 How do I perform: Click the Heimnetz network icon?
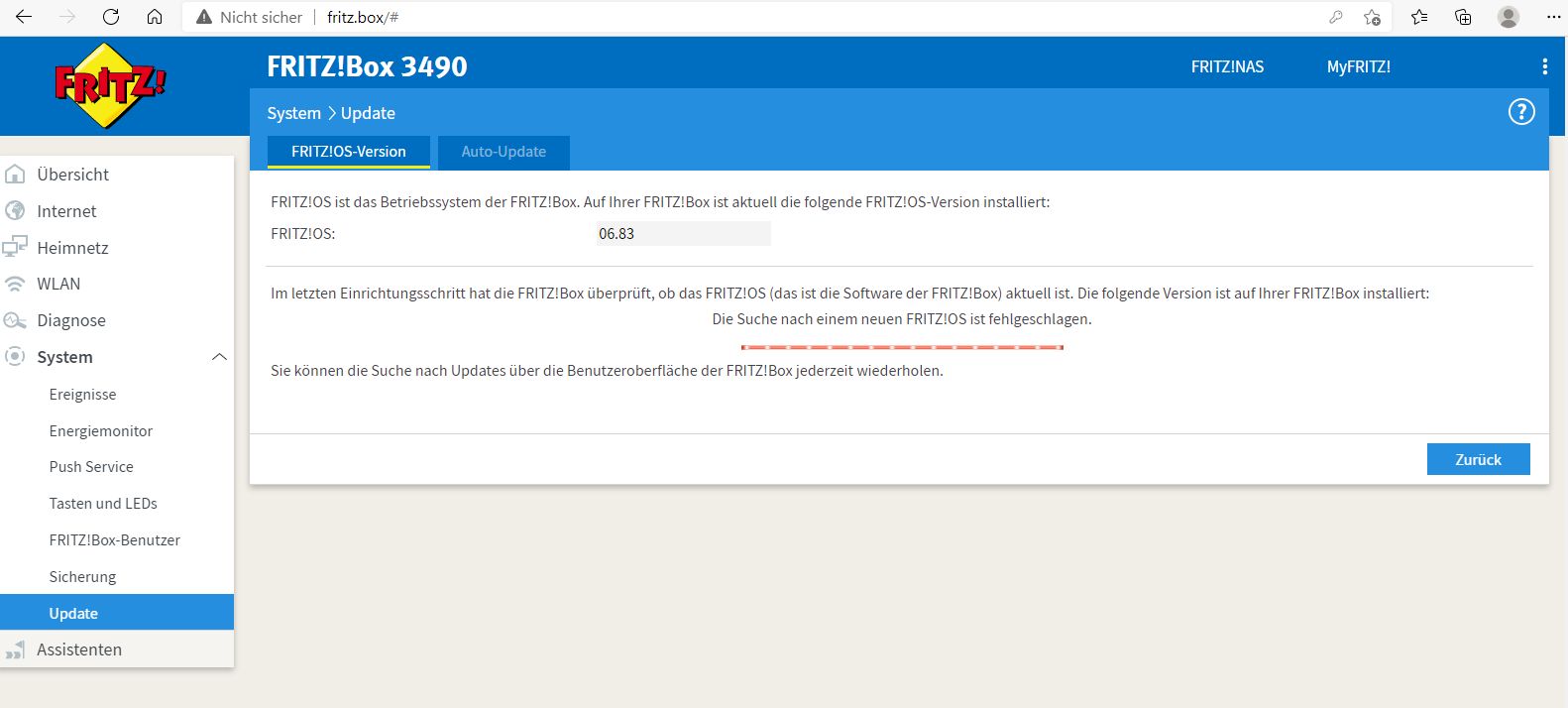click(x=15, y=248)
